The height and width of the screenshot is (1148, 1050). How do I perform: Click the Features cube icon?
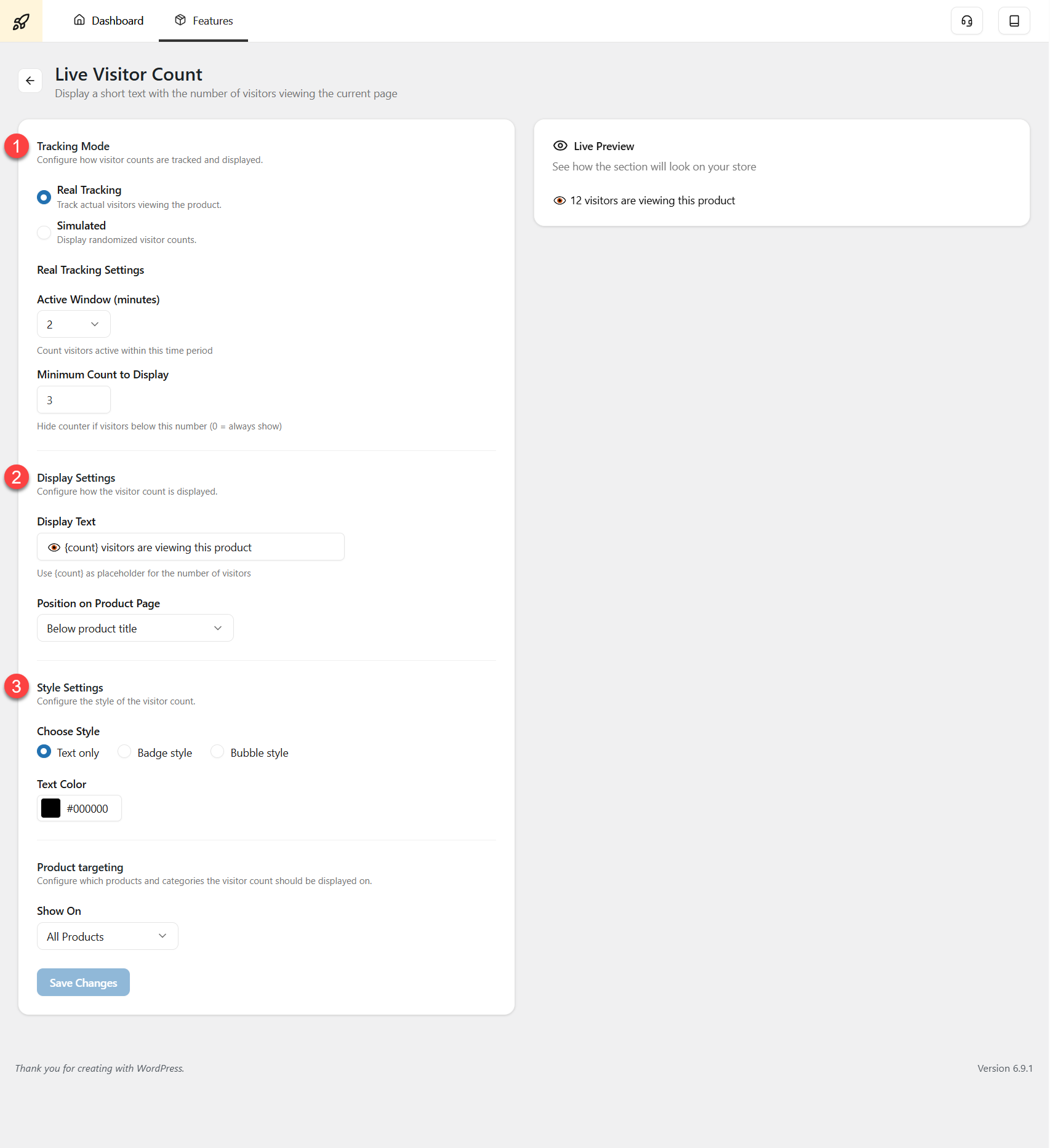click(180, 20)
